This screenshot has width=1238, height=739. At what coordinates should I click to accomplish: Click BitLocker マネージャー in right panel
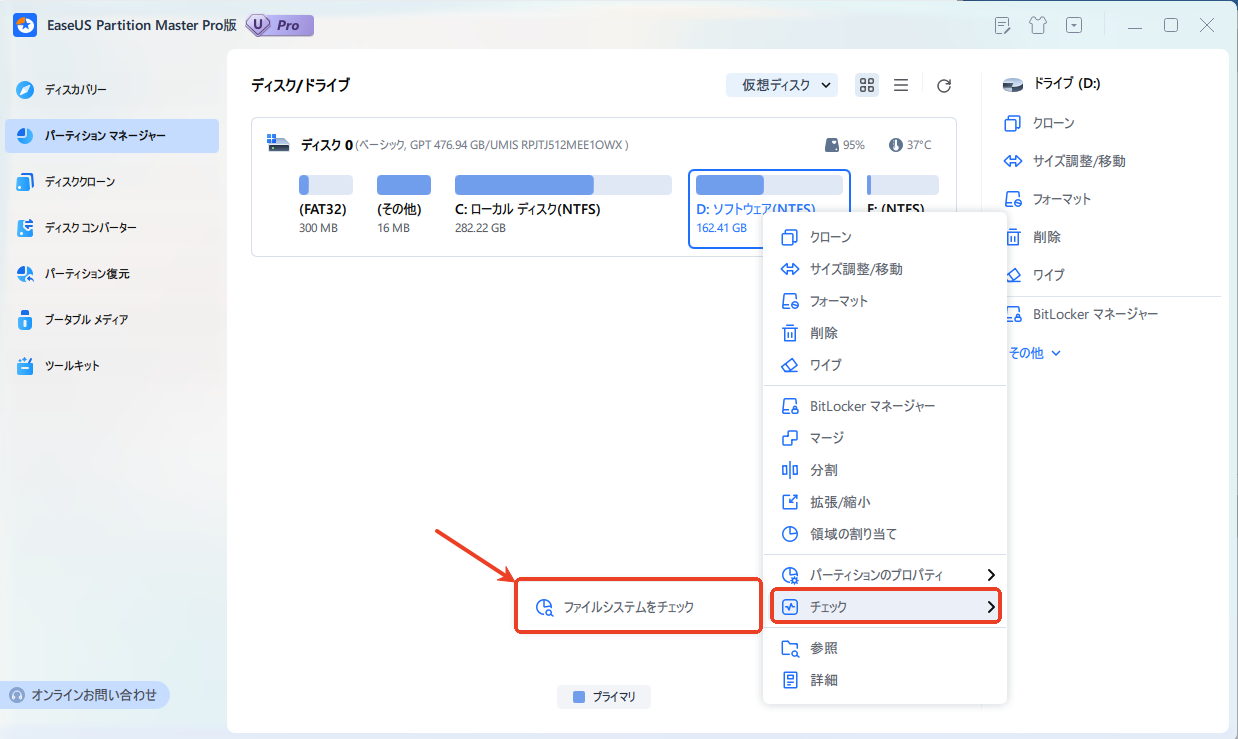coord(1081,315)
